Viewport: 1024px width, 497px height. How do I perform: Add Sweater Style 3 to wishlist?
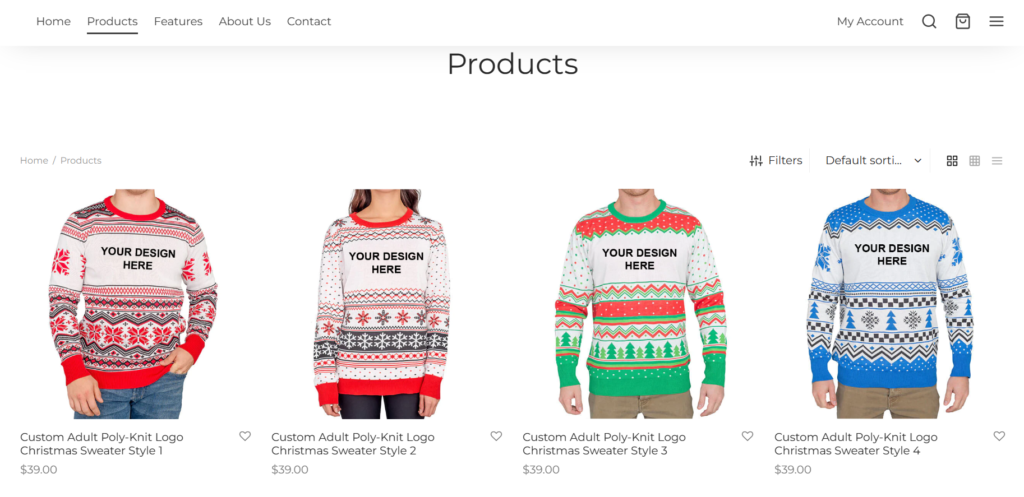pos(747,436)
